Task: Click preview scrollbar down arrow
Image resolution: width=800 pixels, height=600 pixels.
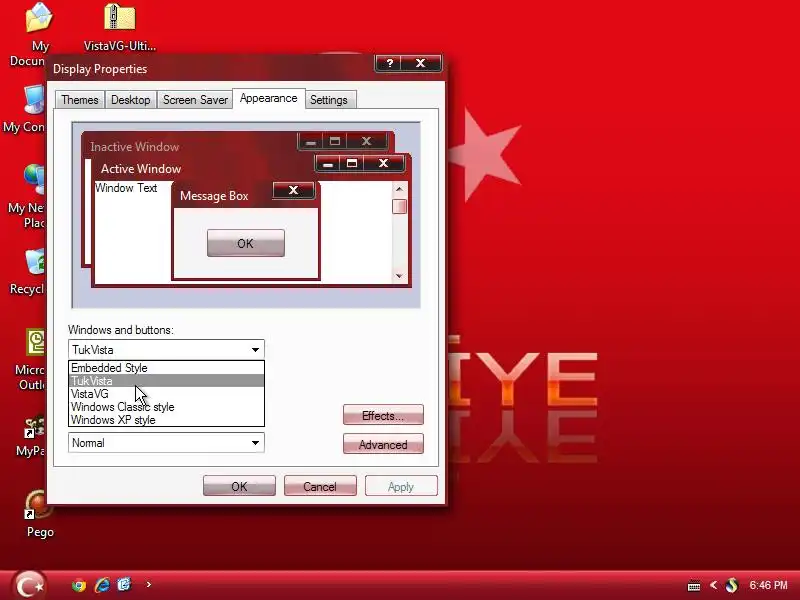Action: point(399,276)
